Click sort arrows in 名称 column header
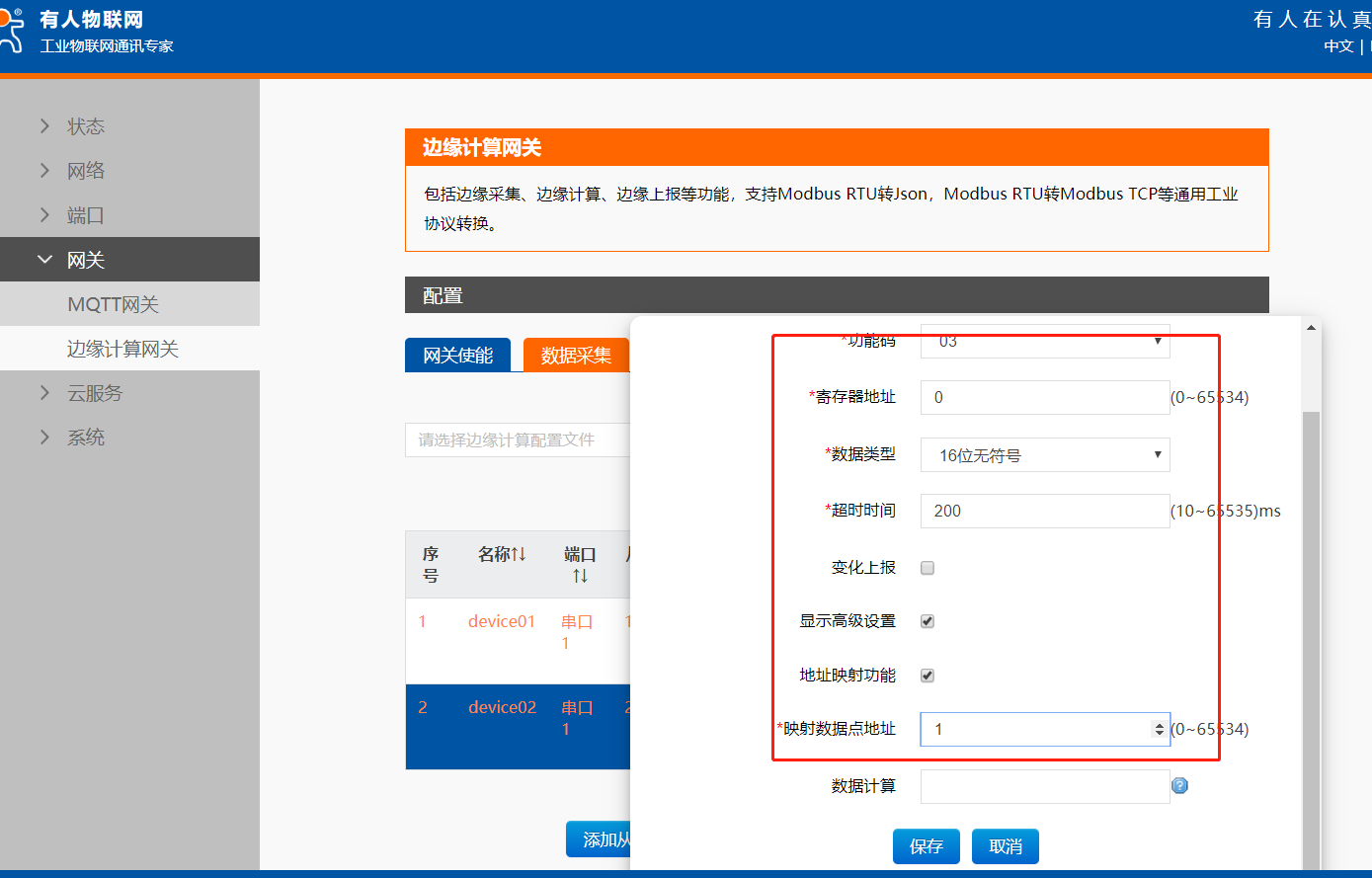1372x878 pixels. pos(519,555)
